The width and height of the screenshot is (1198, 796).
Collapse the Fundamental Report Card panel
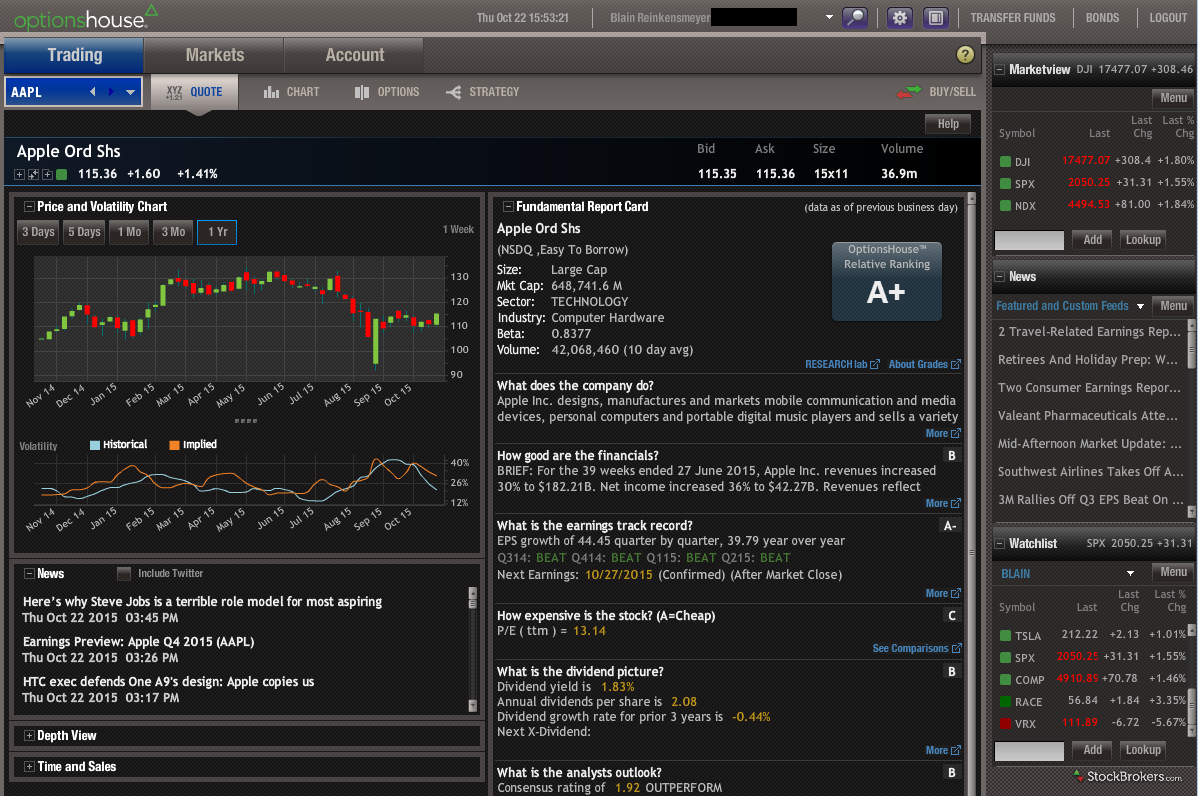pos(508,206)
